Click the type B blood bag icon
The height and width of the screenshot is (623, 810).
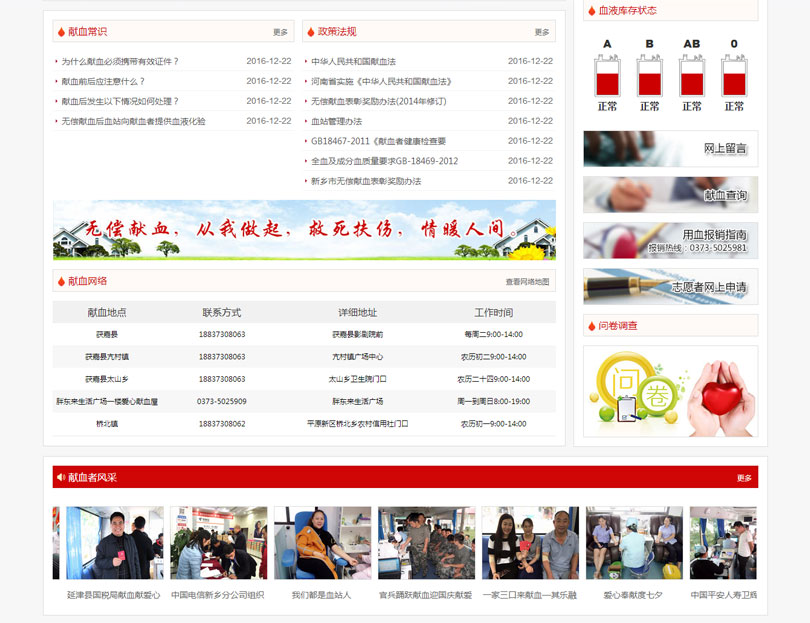pos(649,75)
